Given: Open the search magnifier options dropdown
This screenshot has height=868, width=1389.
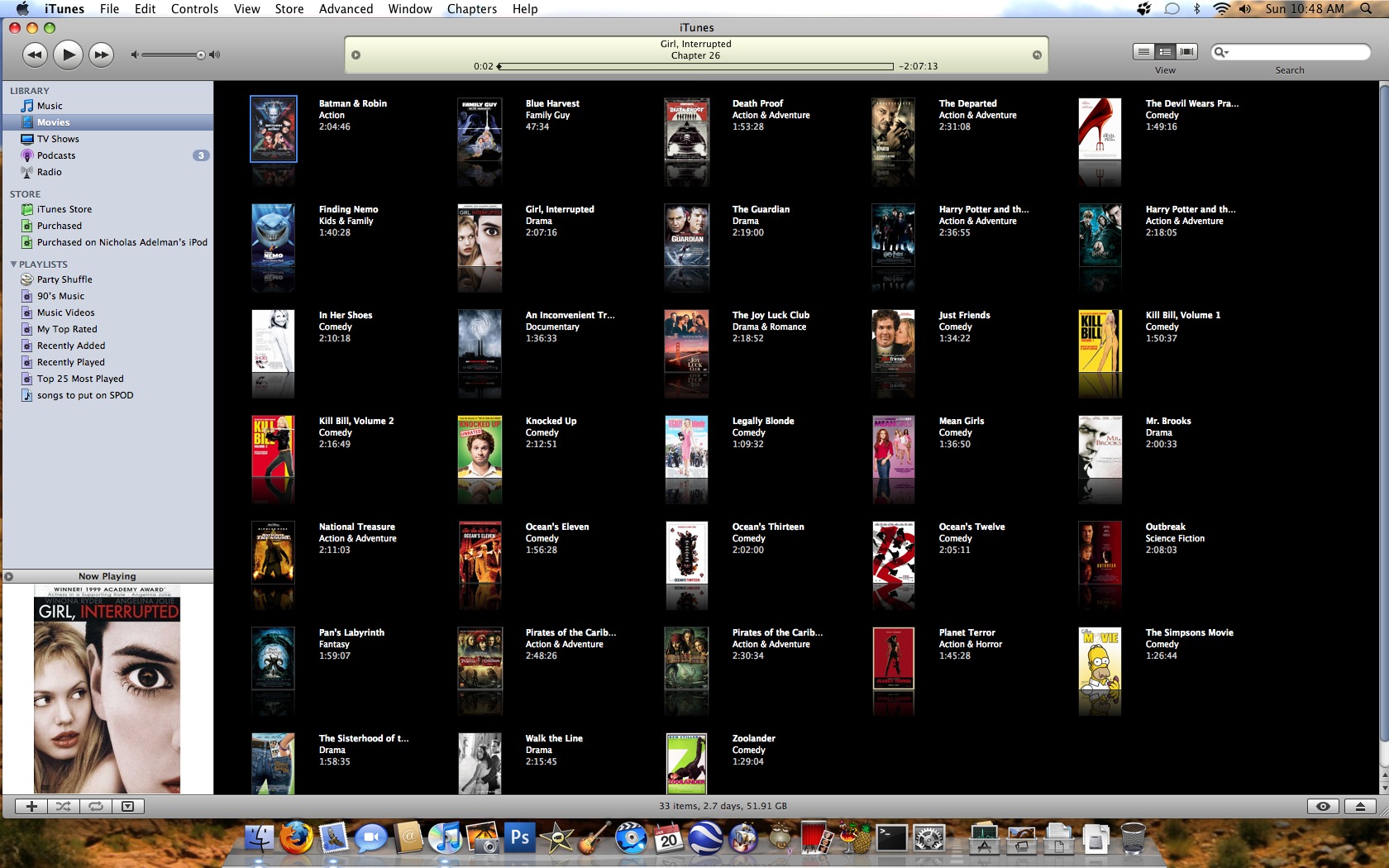Looking at the screenshot, I should [x=1220, y=52].
